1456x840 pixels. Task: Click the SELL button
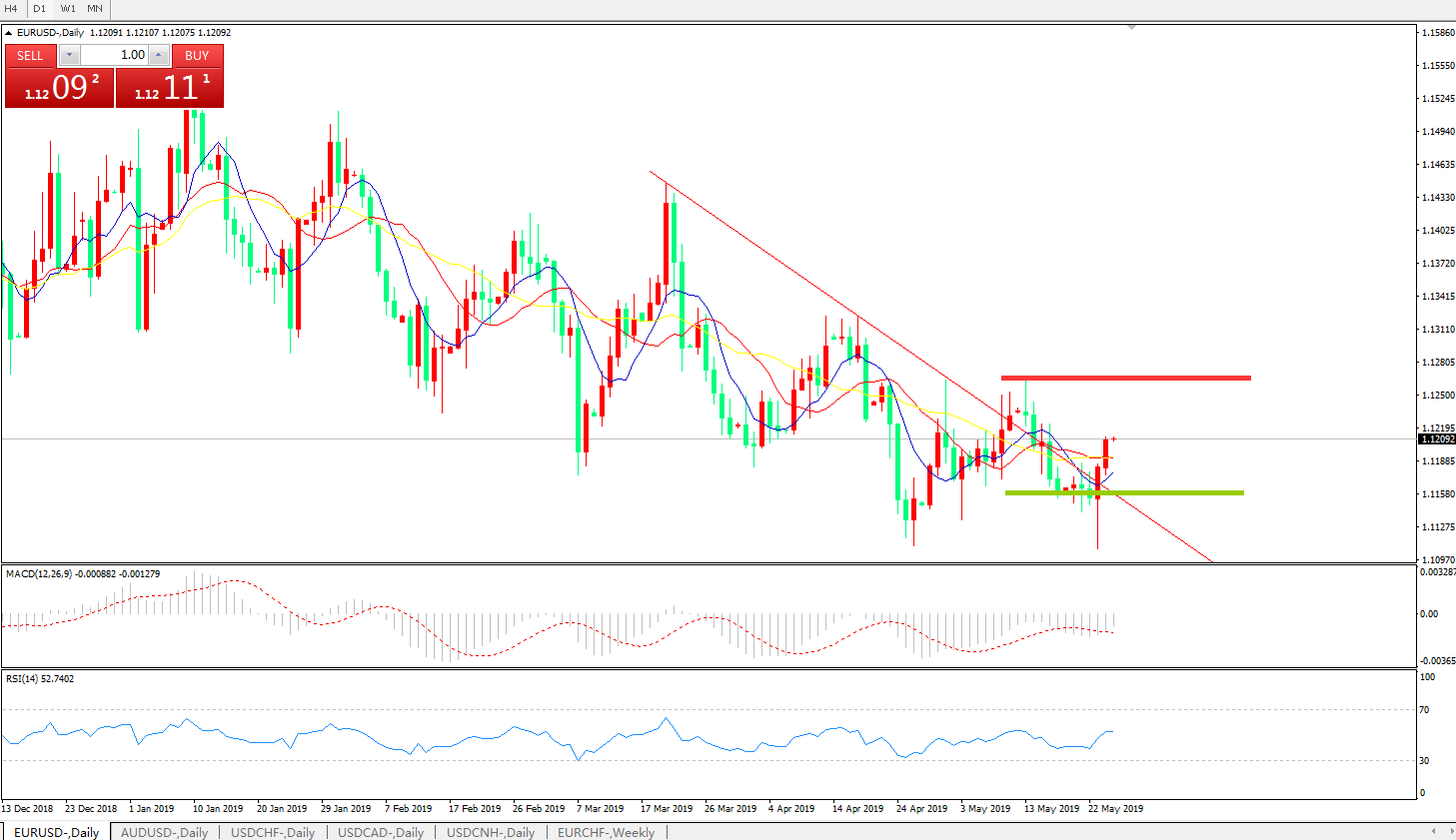point(30,55)
